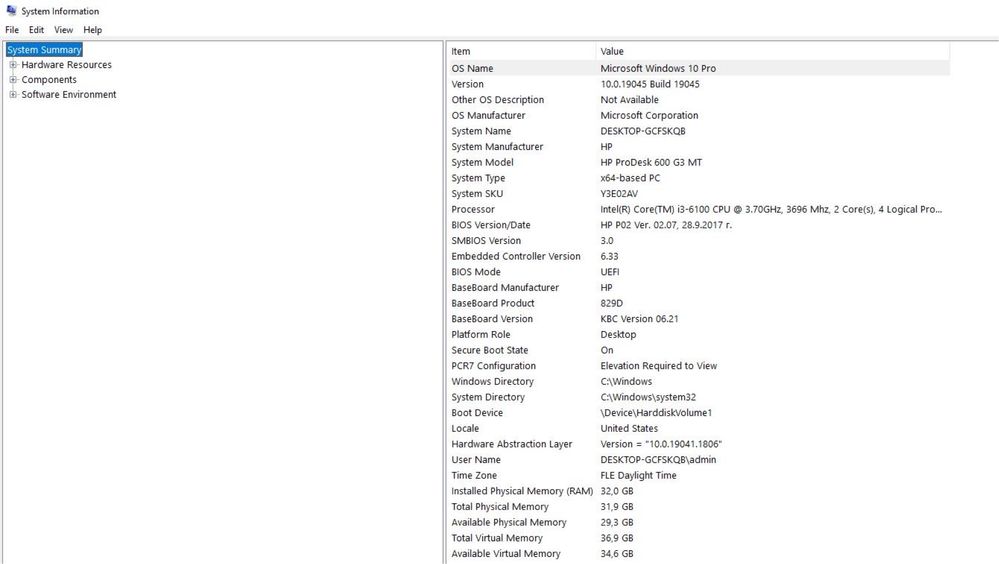999x564 pixels.
Task: Click value \Device\HarddiskVolume1
Action: coord(656,413)
